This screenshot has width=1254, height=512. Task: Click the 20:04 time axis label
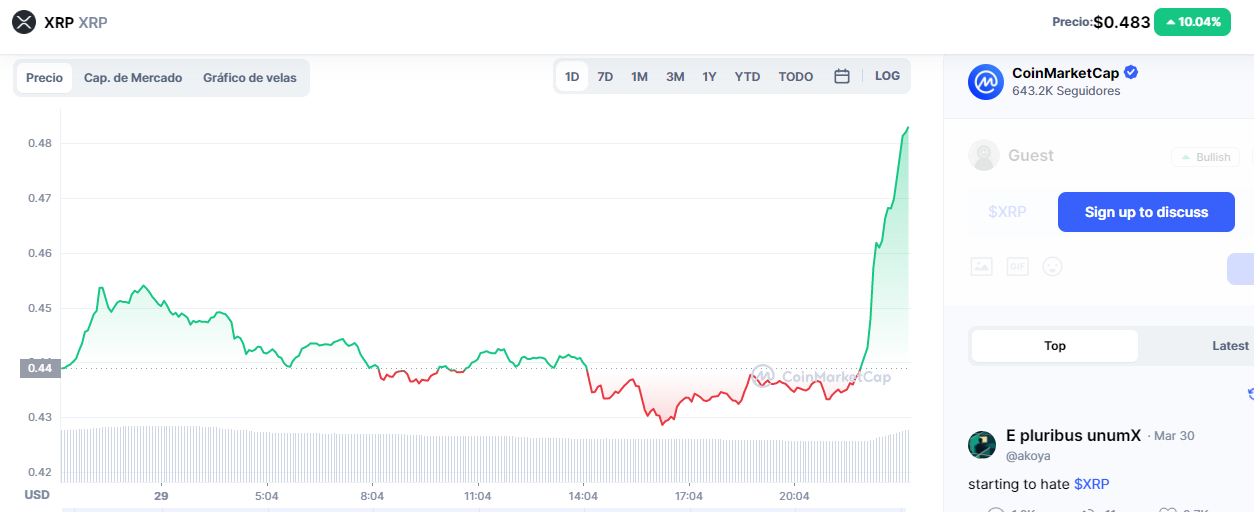click(794, 496)
